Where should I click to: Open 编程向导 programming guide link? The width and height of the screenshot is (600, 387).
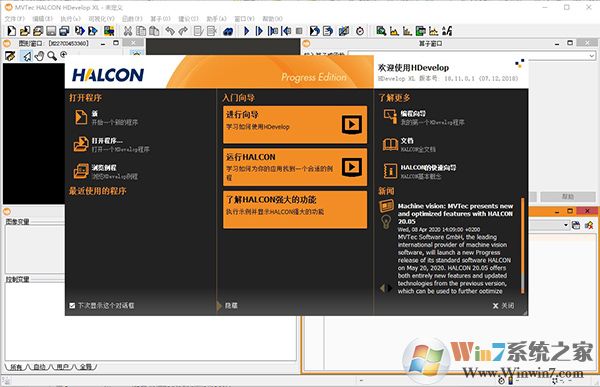(424, 118)
